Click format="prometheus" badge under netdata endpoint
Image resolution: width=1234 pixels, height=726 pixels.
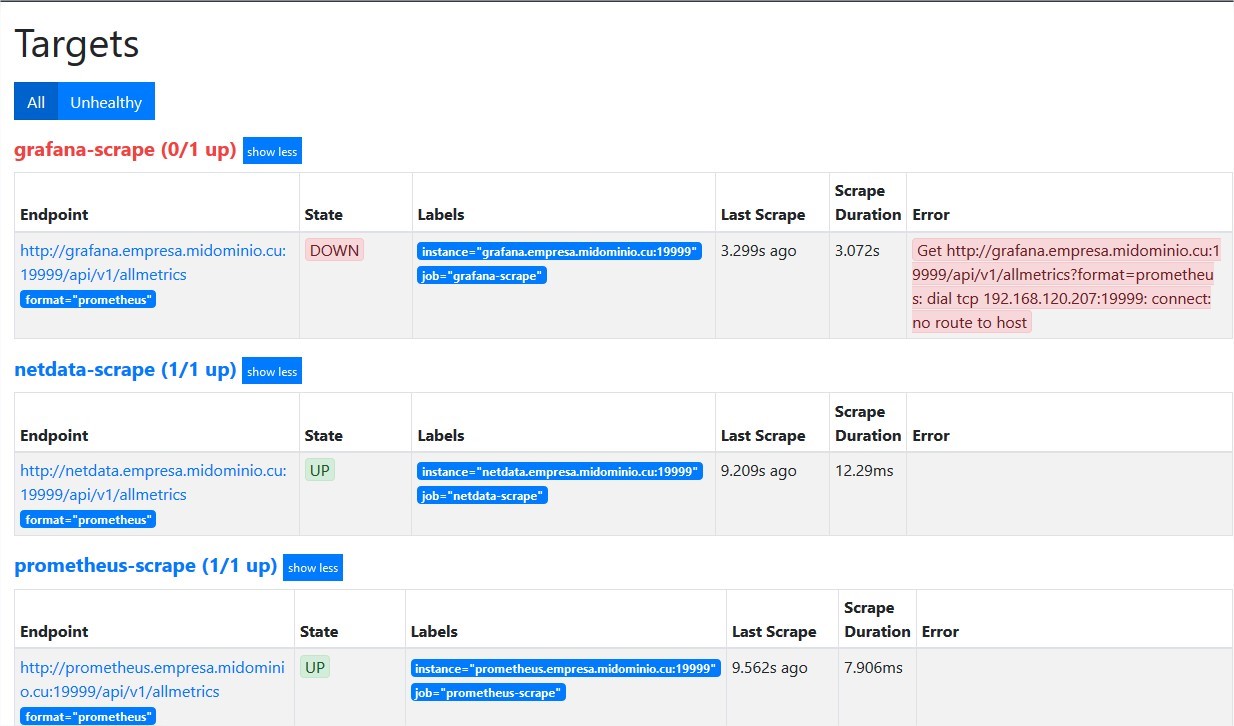click(x=88, y=519)
